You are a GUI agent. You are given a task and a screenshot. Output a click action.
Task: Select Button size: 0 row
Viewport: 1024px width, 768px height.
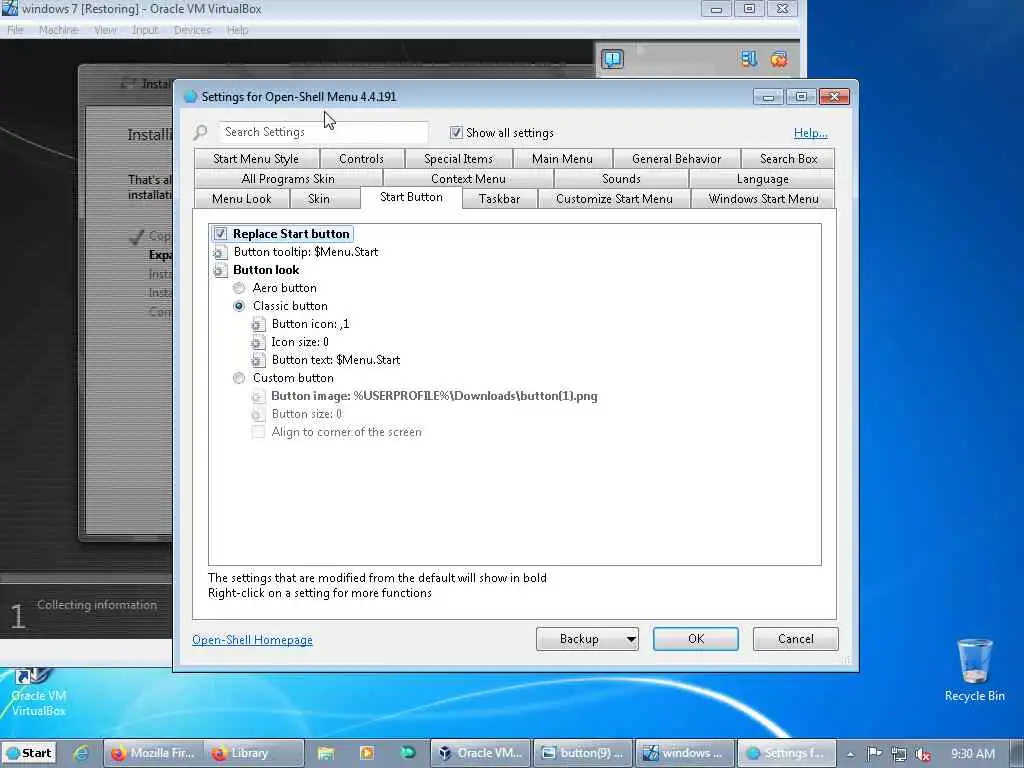(306, 414)
